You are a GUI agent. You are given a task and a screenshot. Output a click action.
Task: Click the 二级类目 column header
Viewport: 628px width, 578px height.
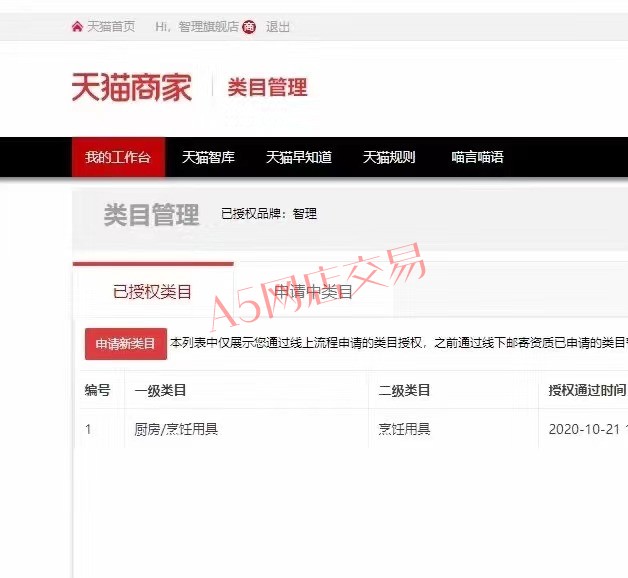(x=404, y=390)
